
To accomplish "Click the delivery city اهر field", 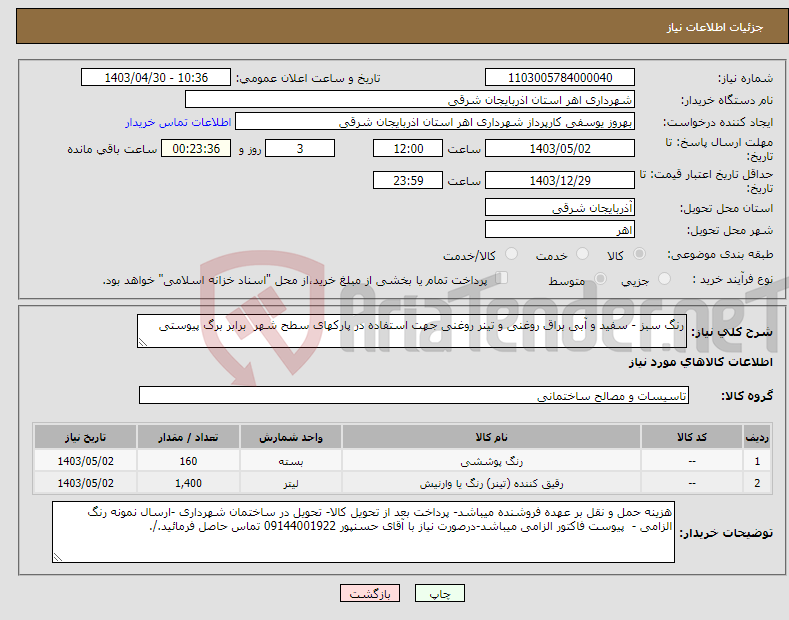I will [560, 229].
